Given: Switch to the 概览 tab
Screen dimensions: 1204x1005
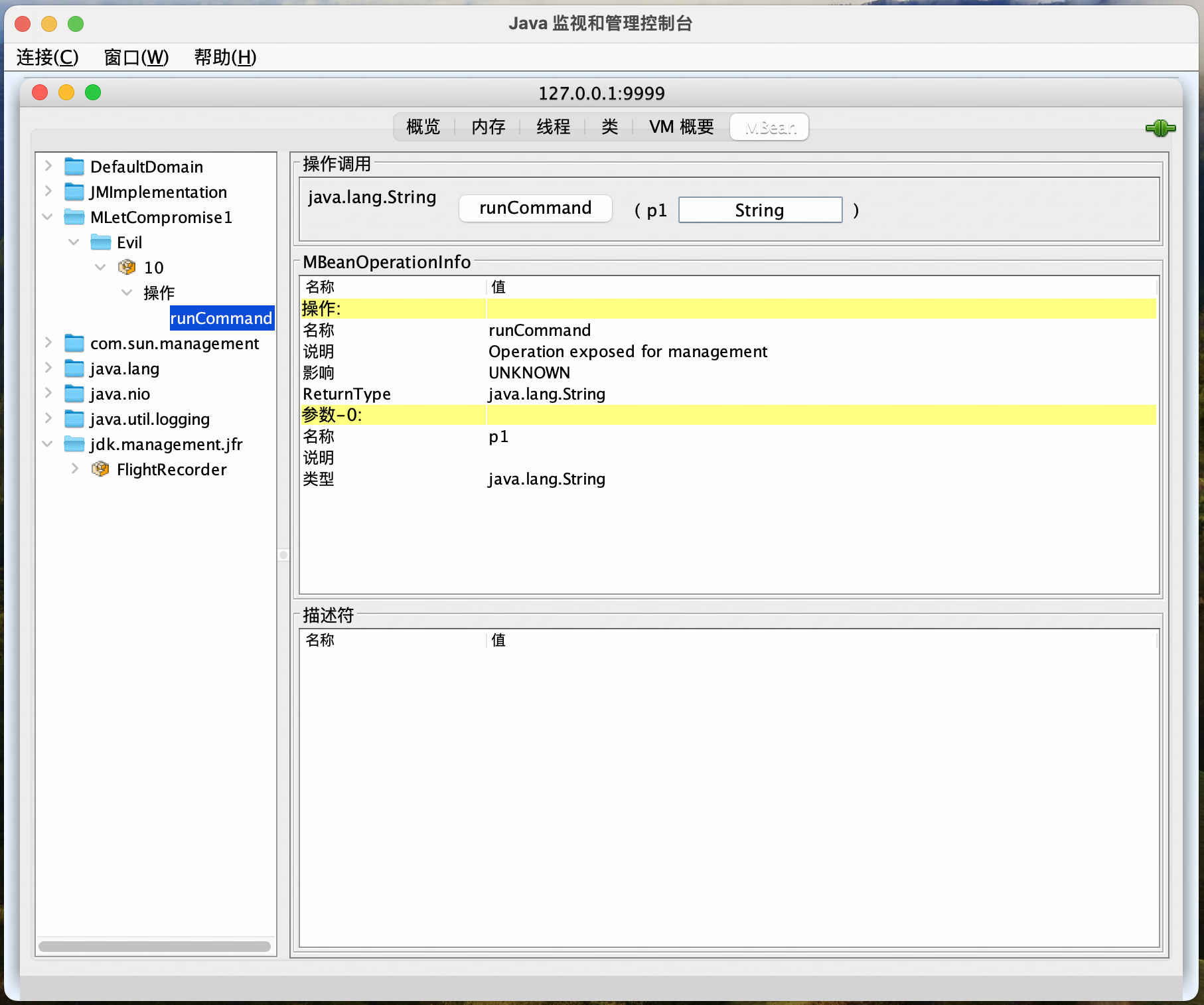Looking at the screenshot, I should [x=423, y=127].
